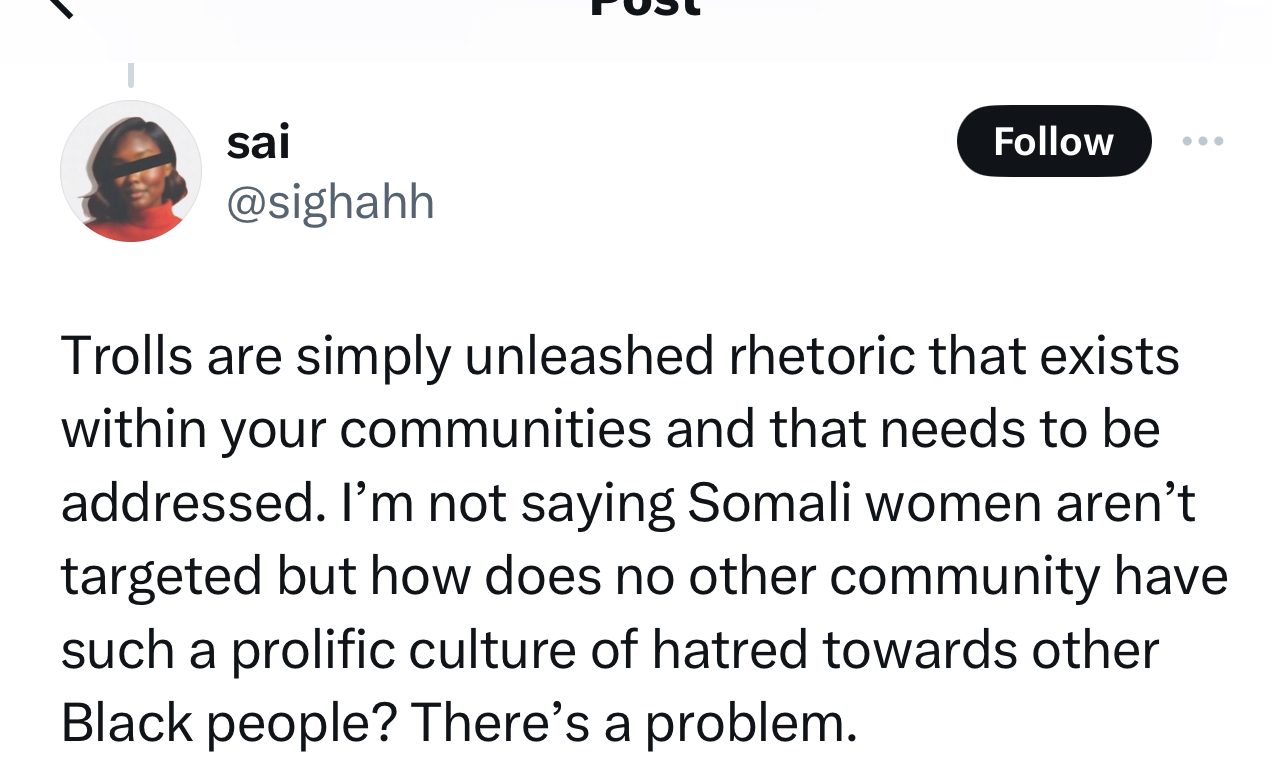
Task: Click the word "Trolls" starting the post
Action: pos(127,356)
